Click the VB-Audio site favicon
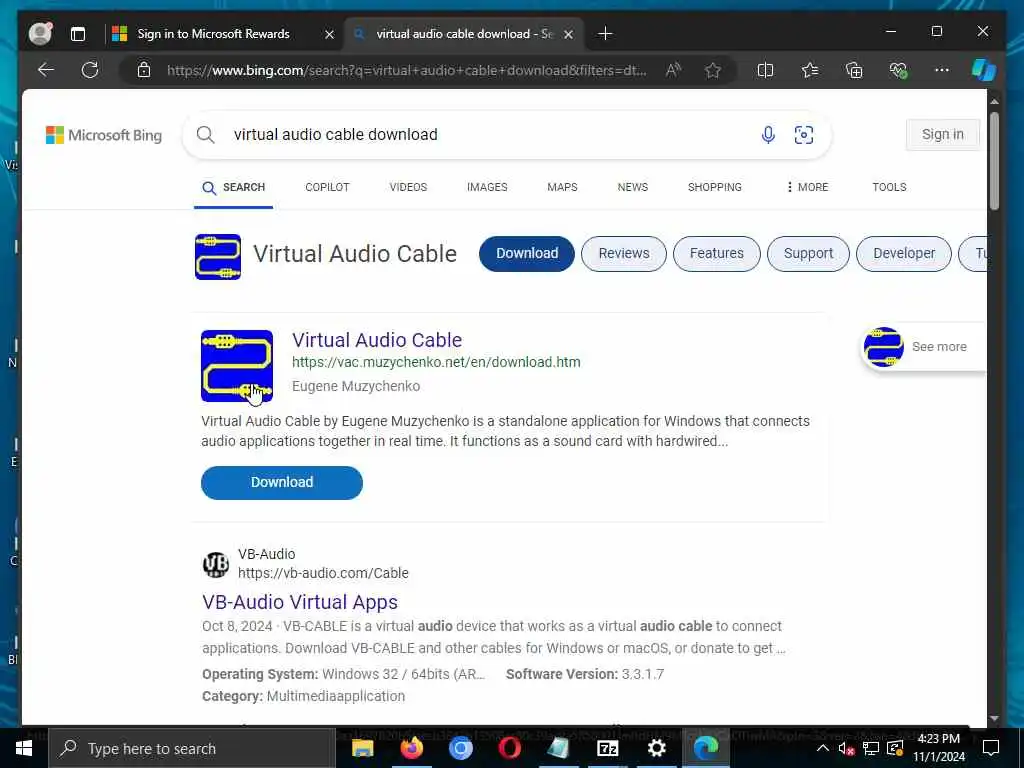 pos(216,564)
